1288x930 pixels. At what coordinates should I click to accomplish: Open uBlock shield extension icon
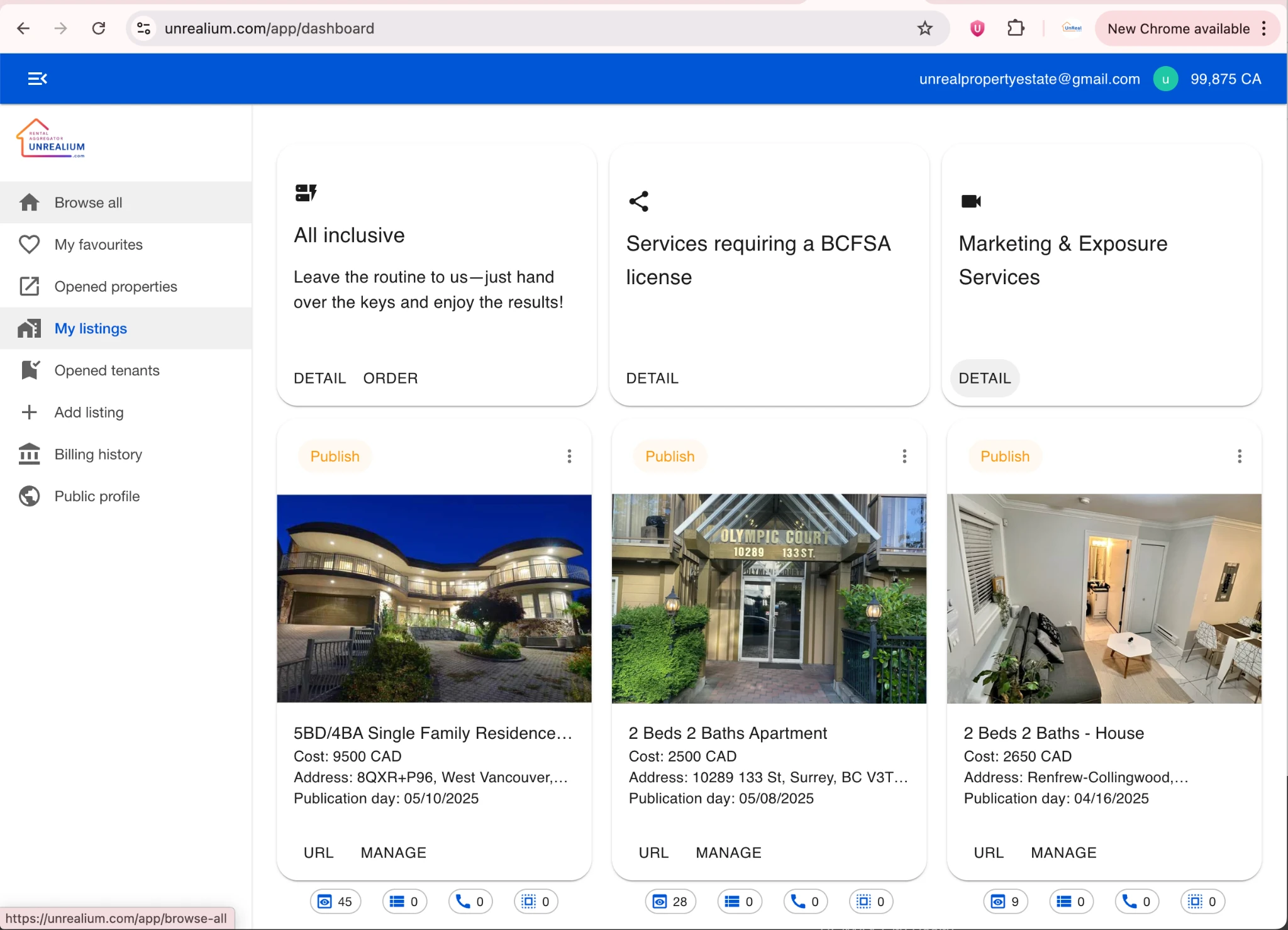tap(977, 28)
